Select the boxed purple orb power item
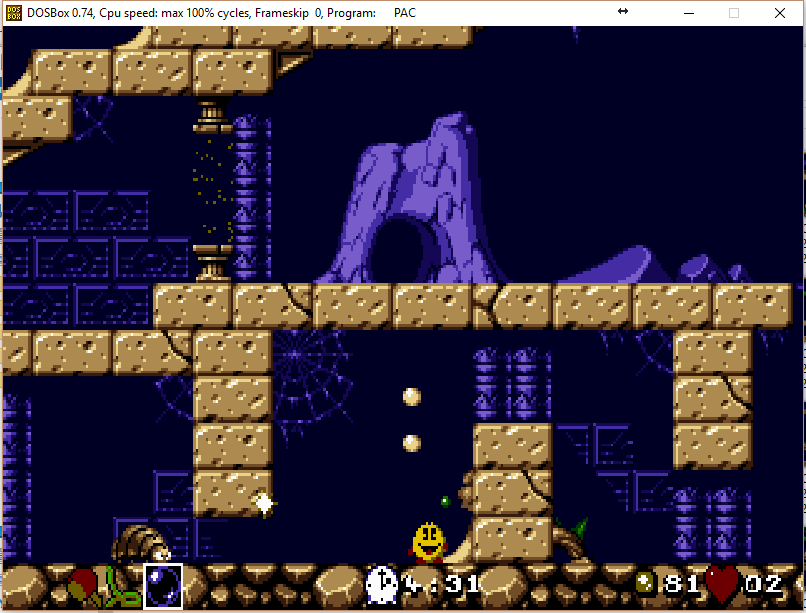 pyautogui.click(x=163, y=586)
